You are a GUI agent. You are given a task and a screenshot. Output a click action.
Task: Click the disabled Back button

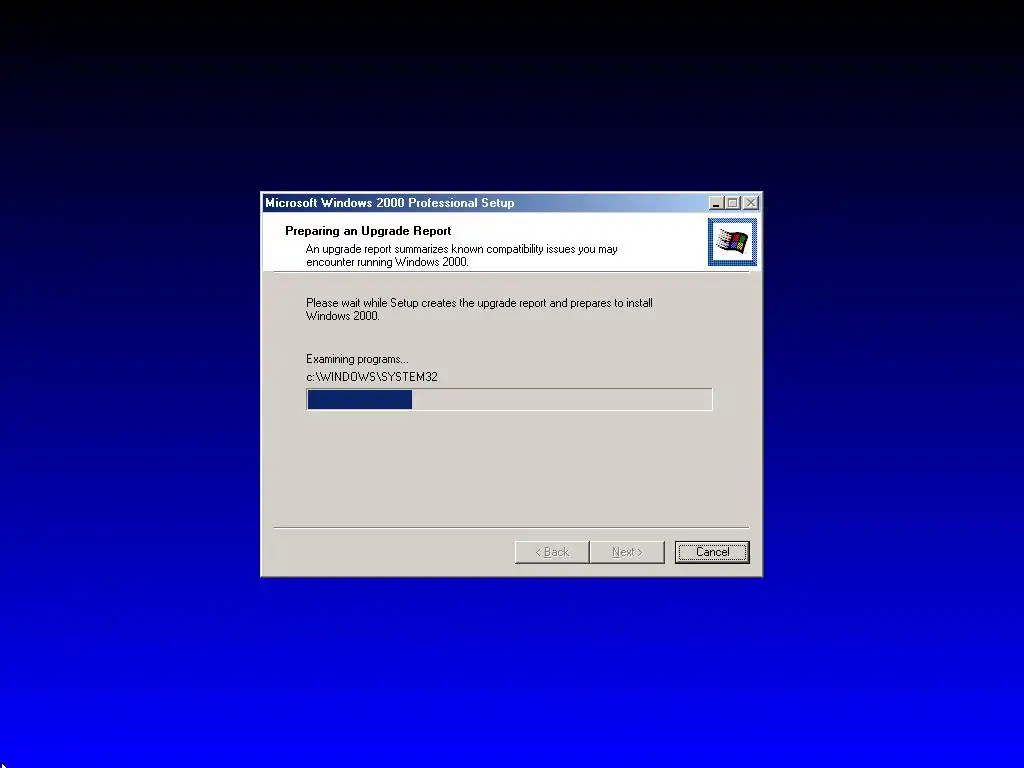[552, 552]
